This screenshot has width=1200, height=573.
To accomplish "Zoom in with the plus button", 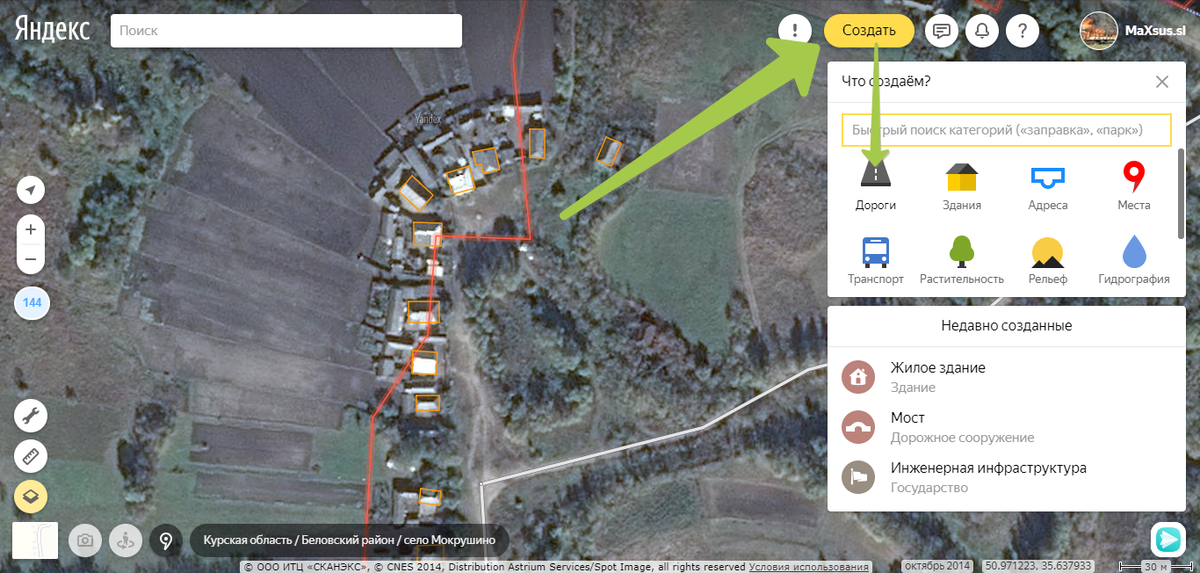I will pyautogui.click(x=31, y=230).
